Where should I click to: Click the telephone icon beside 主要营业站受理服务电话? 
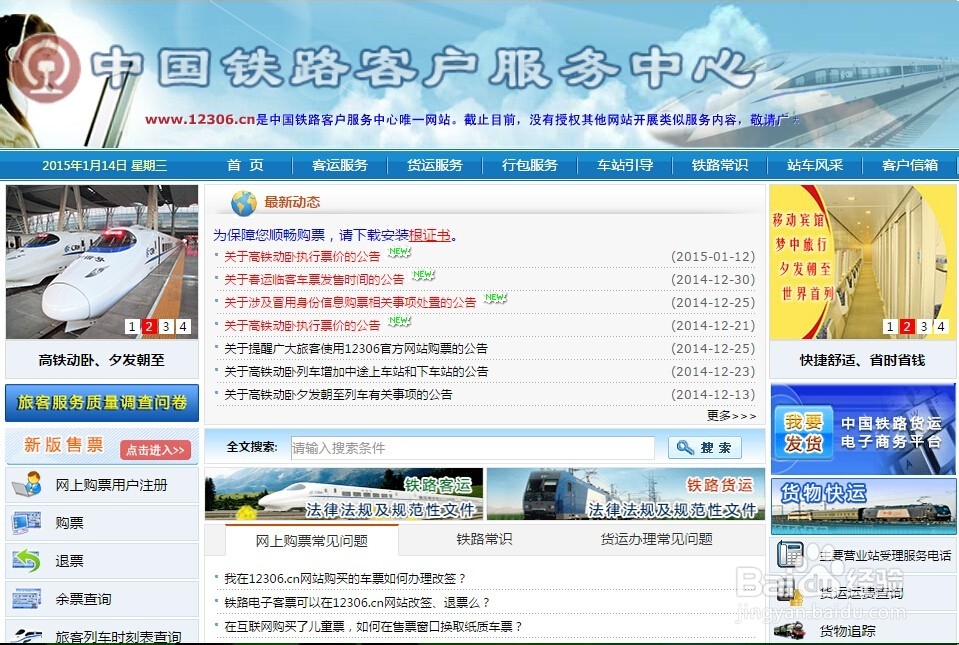tap(790, 555)
